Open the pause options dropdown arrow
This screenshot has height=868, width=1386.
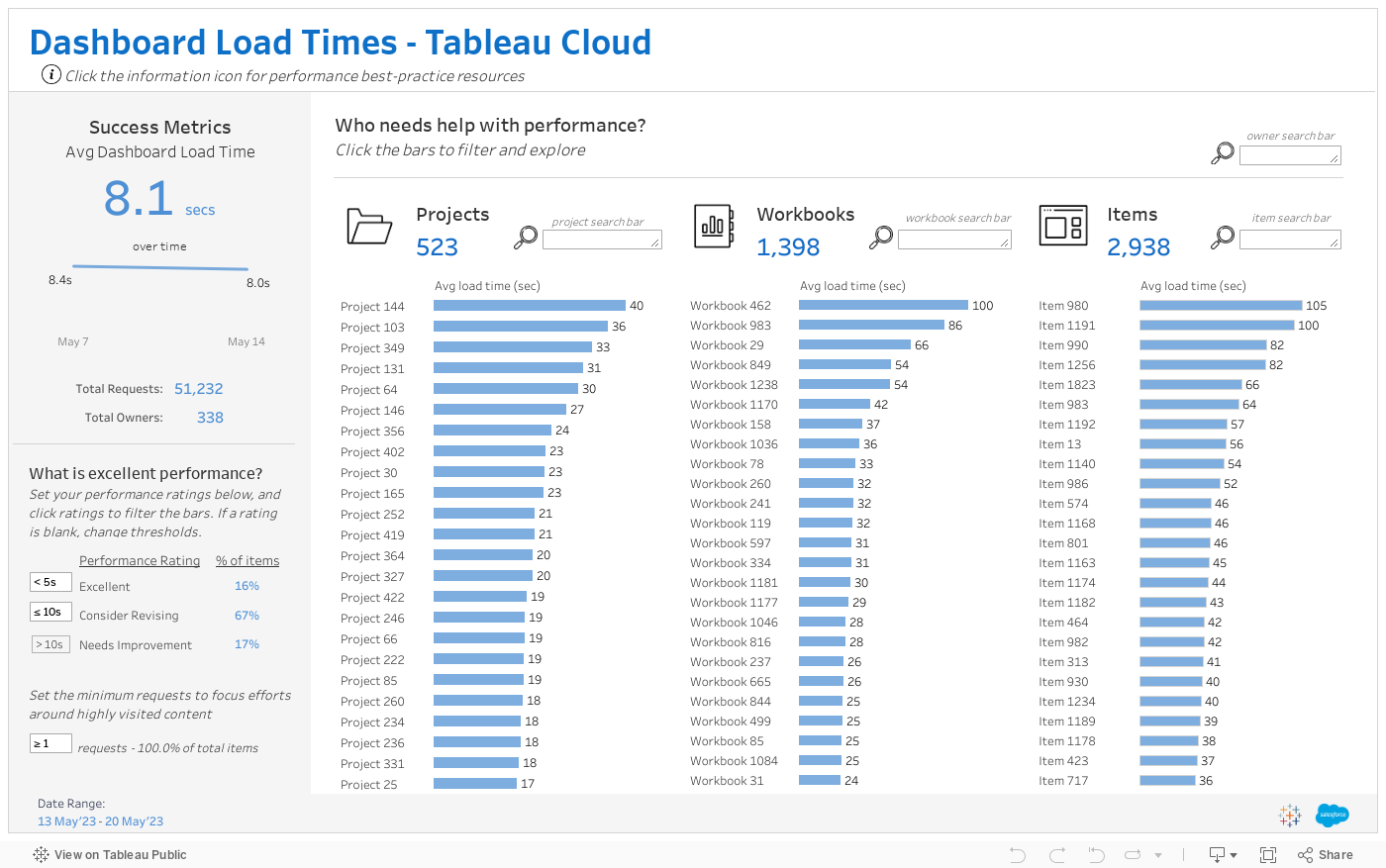1158,855
